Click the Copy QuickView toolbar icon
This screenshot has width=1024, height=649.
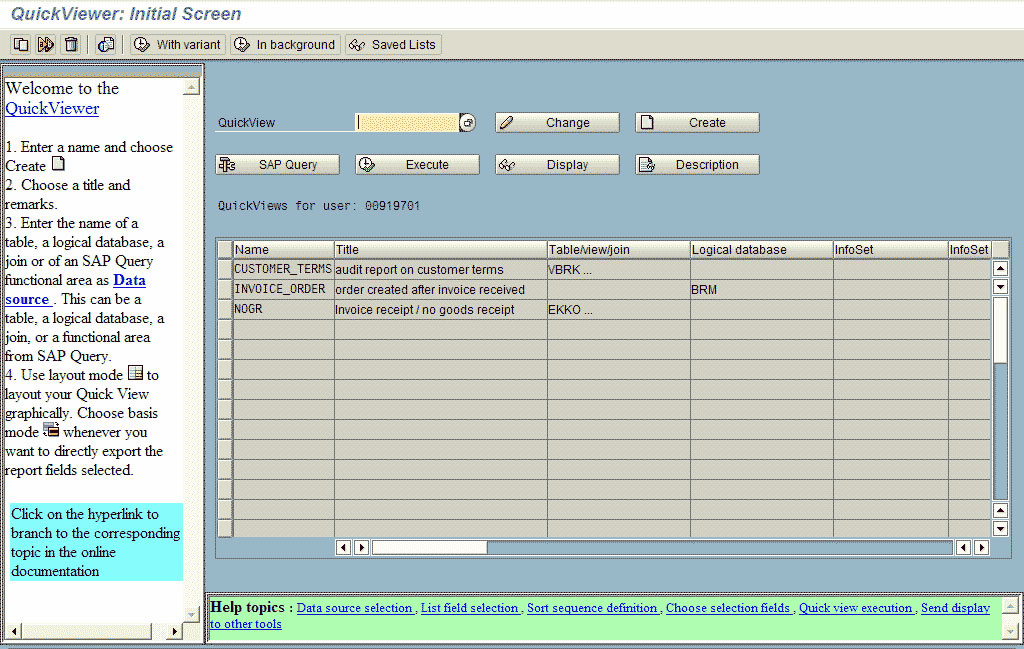point(21,44)
